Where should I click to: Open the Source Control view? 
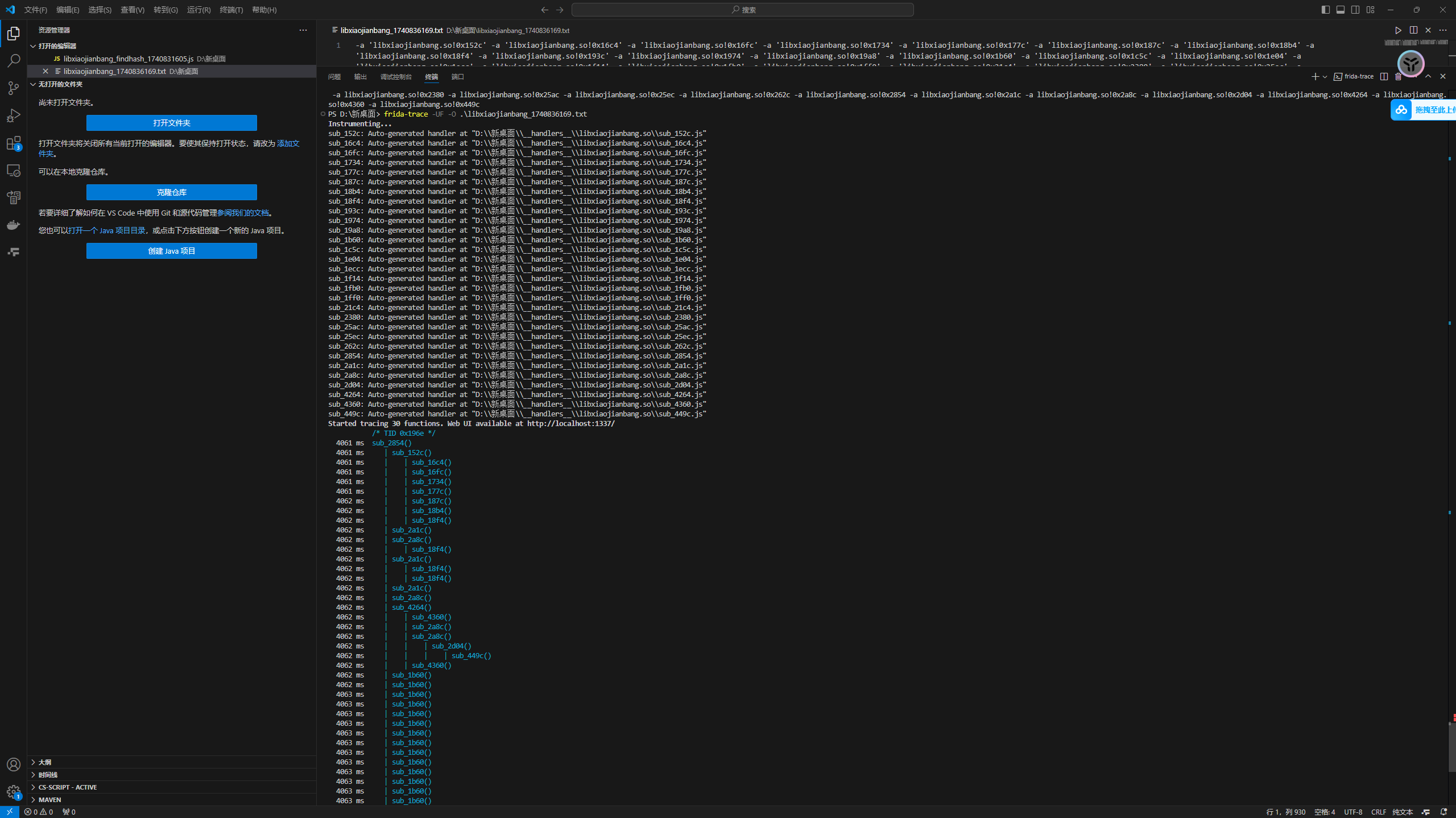click(14, 88)
